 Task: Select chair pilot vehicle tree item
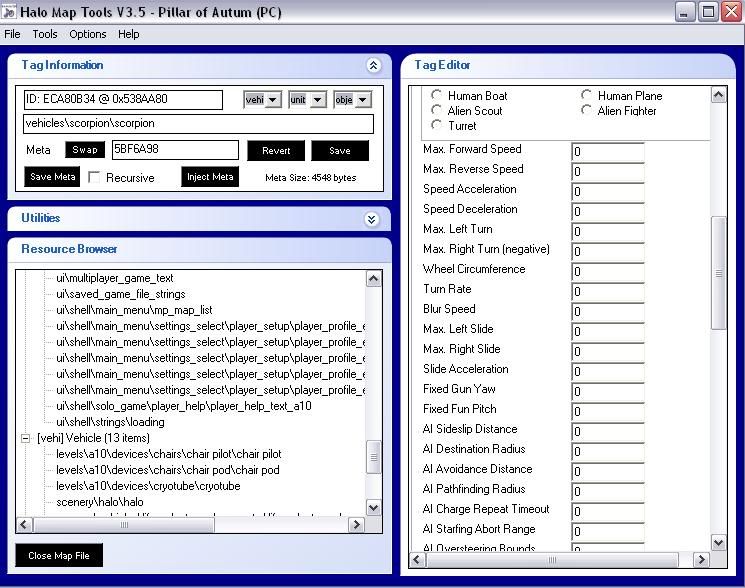[169, 454]
